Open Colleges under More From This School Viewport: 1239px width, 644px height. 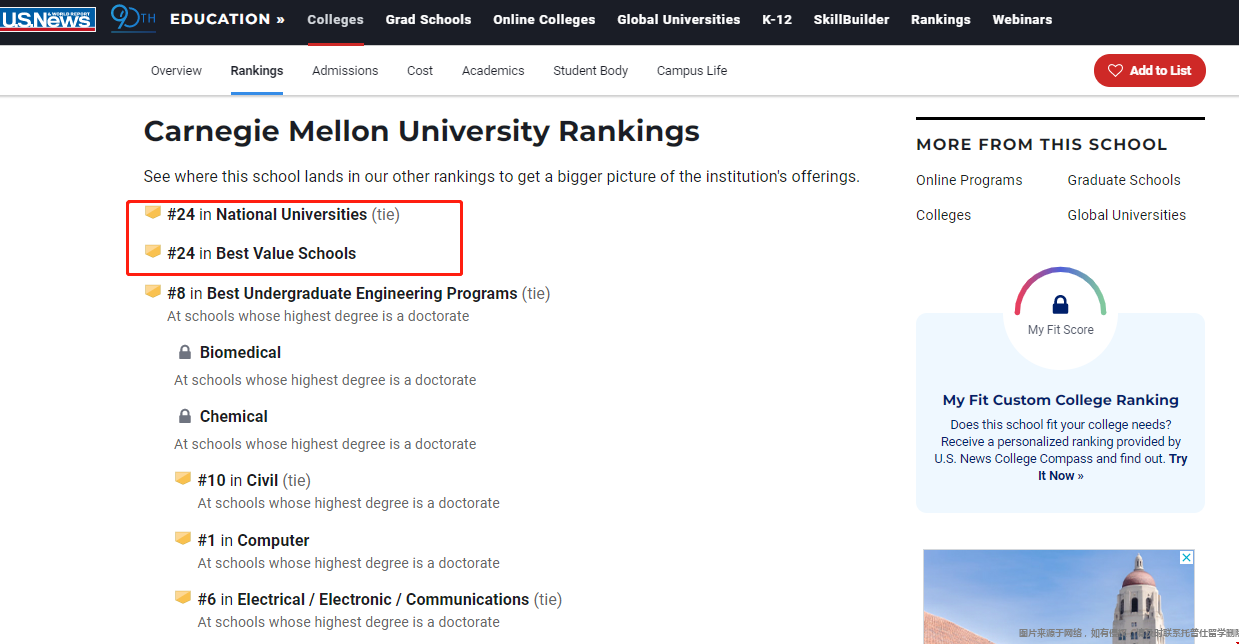(943, 215)
